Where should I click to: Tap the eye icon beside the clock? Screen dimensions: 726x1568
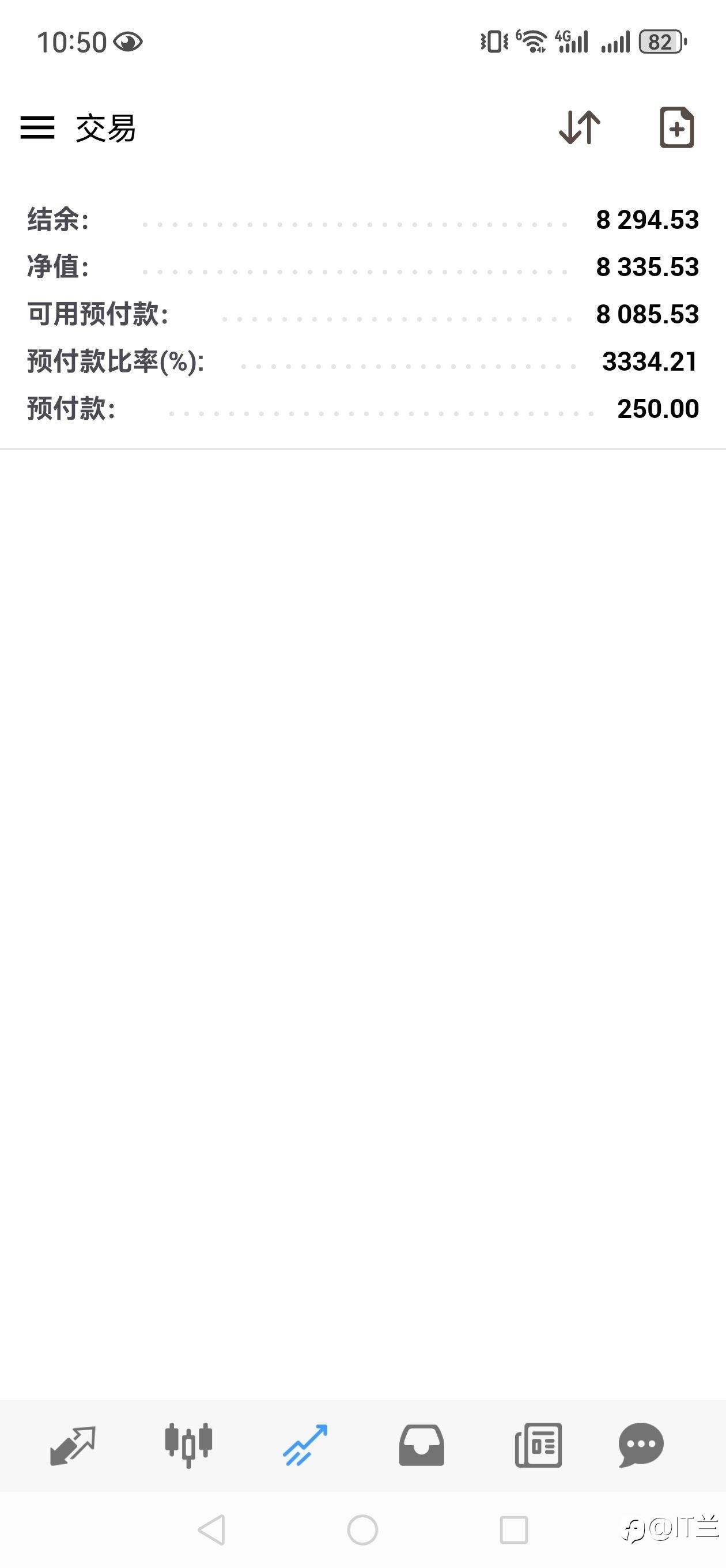coord(128,42)
